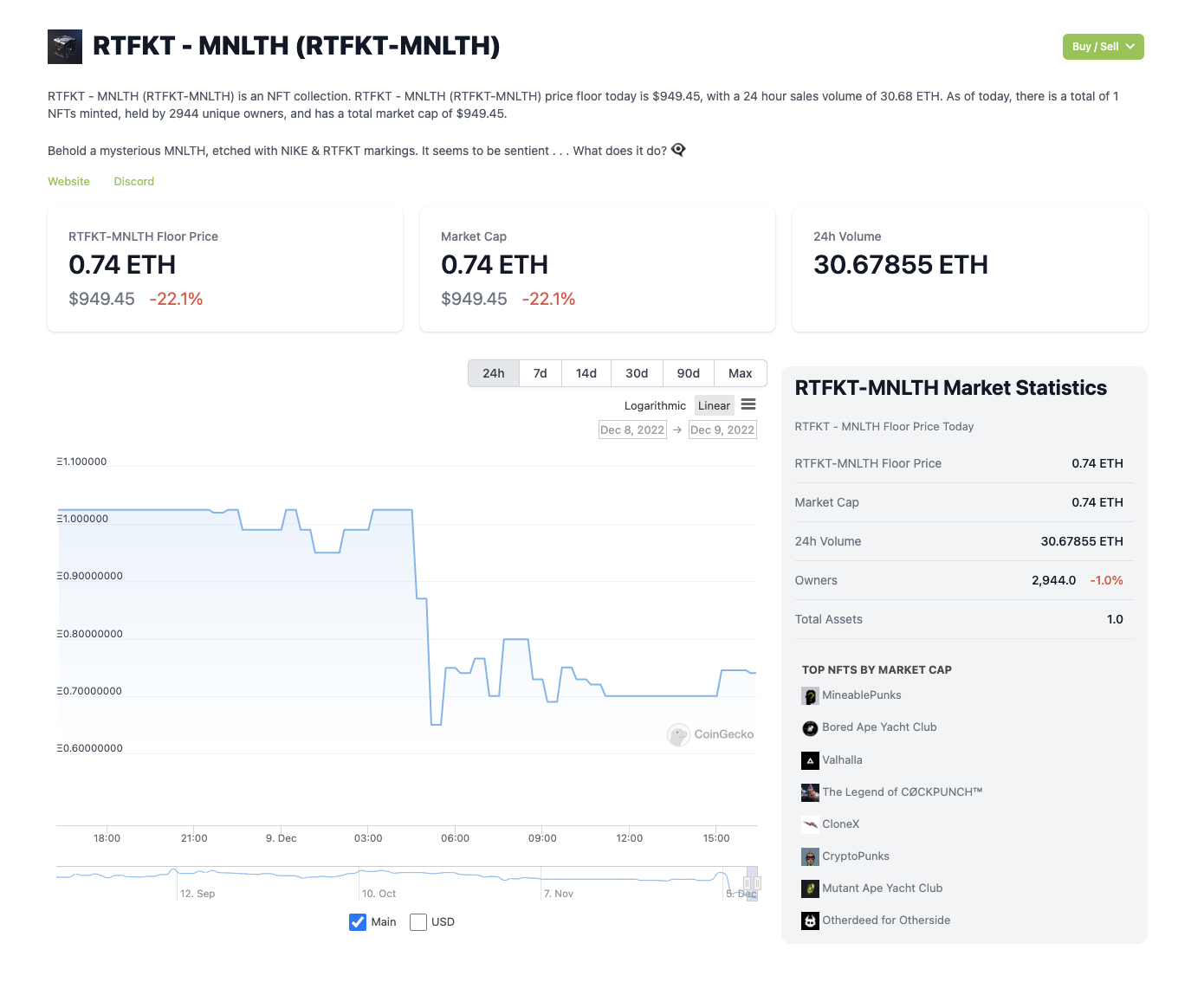This screenshot has height=982, width=1204.
Task: Click the CloneX icon
Action: click(810, 824)
